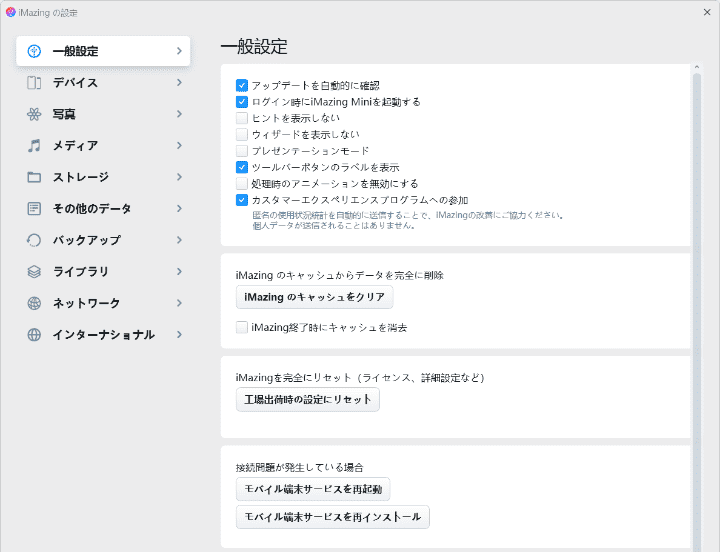The width and height of the screenshot is (720, 552).
Task: Select the メディア category
Action: tap(103, 146)
